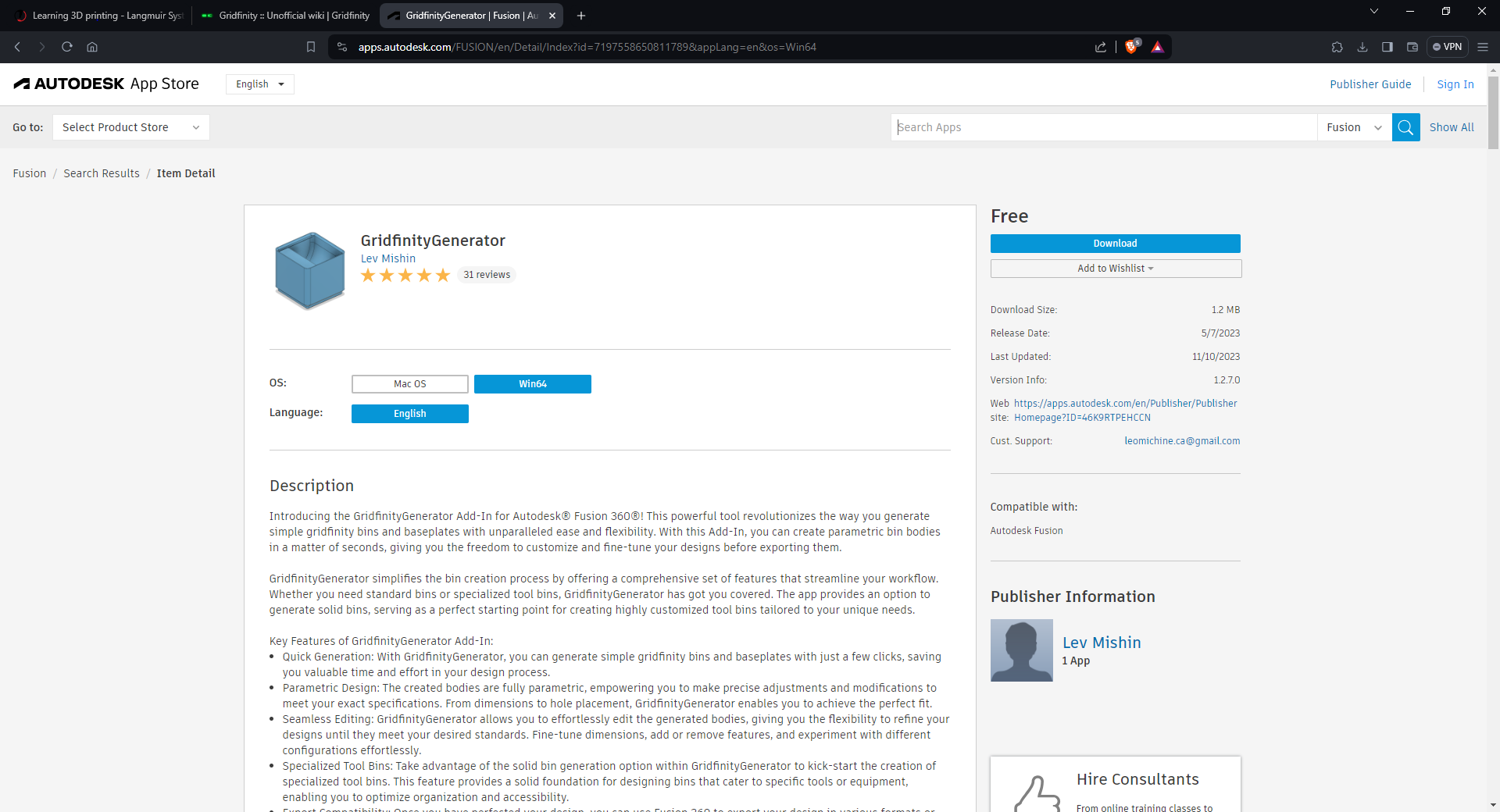
Task: Toggle the browser sidebar panel icon
Action: pyautogui.click(x=1387, y=47)
